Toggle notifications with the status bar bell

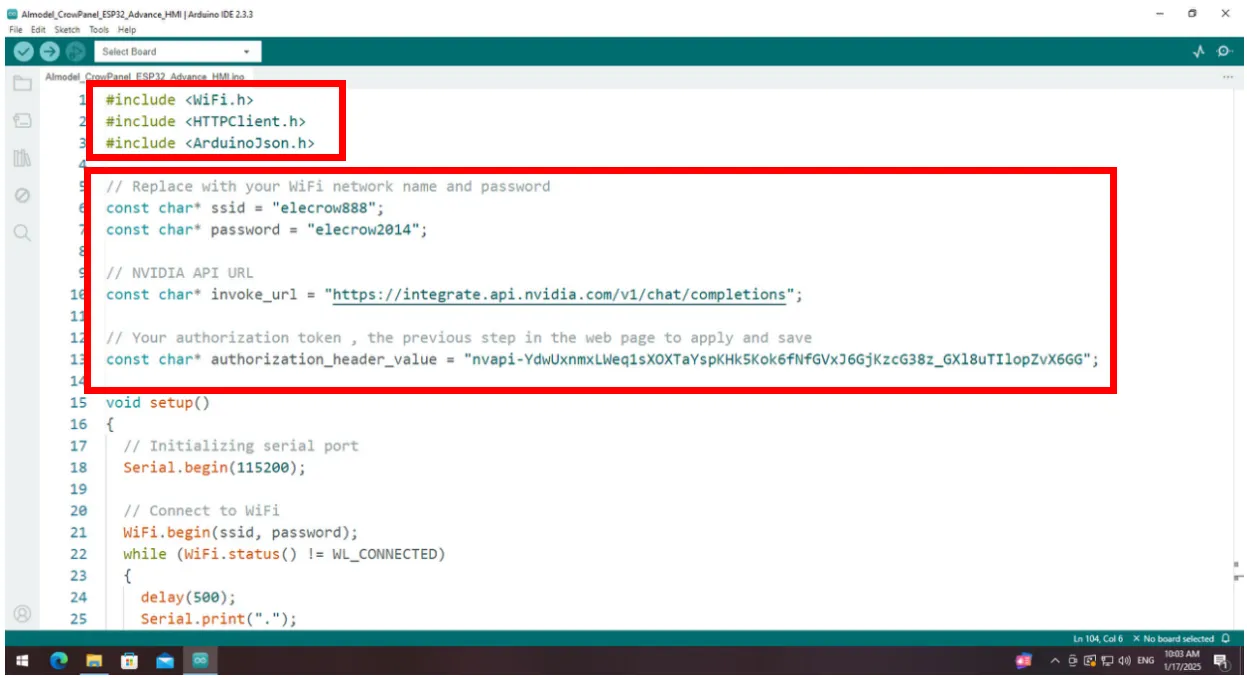[x=1225, y=638]
